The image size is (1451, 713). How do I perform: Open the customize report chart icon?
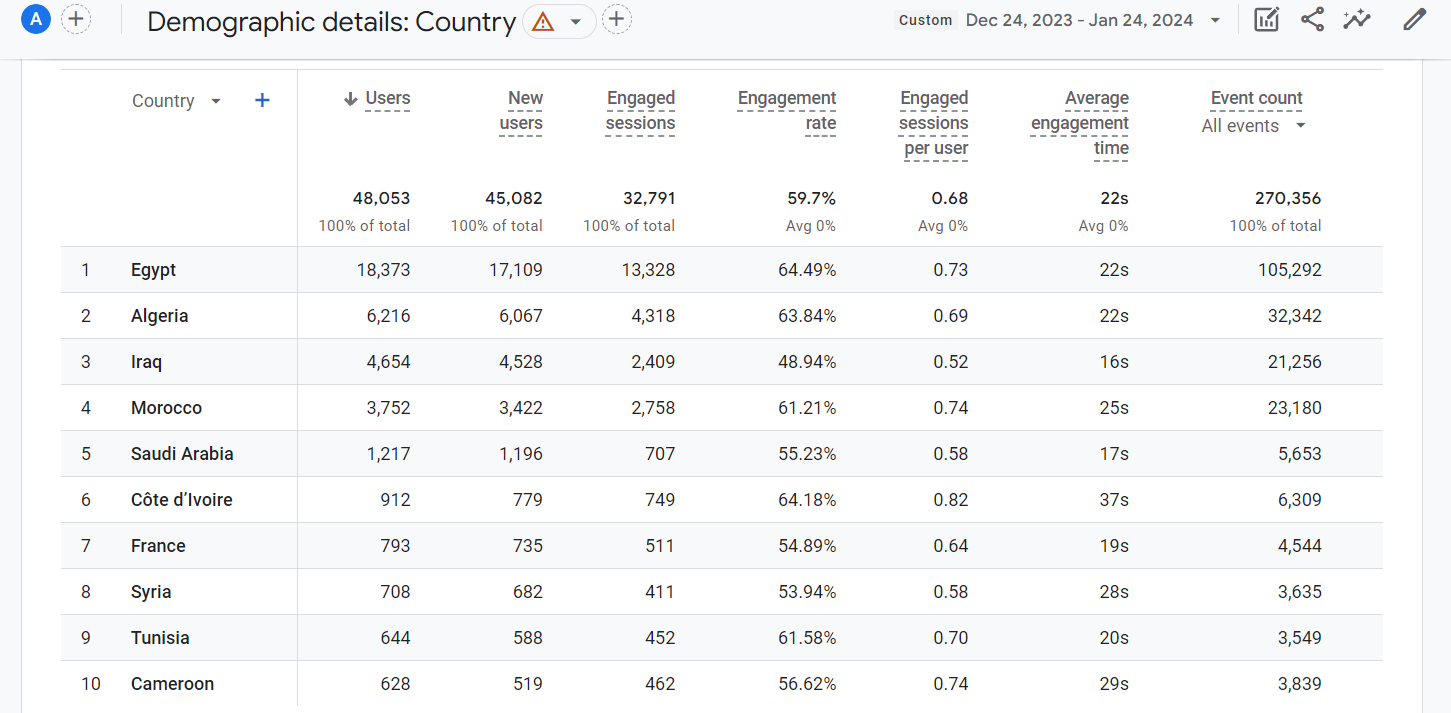point(1266,19)
